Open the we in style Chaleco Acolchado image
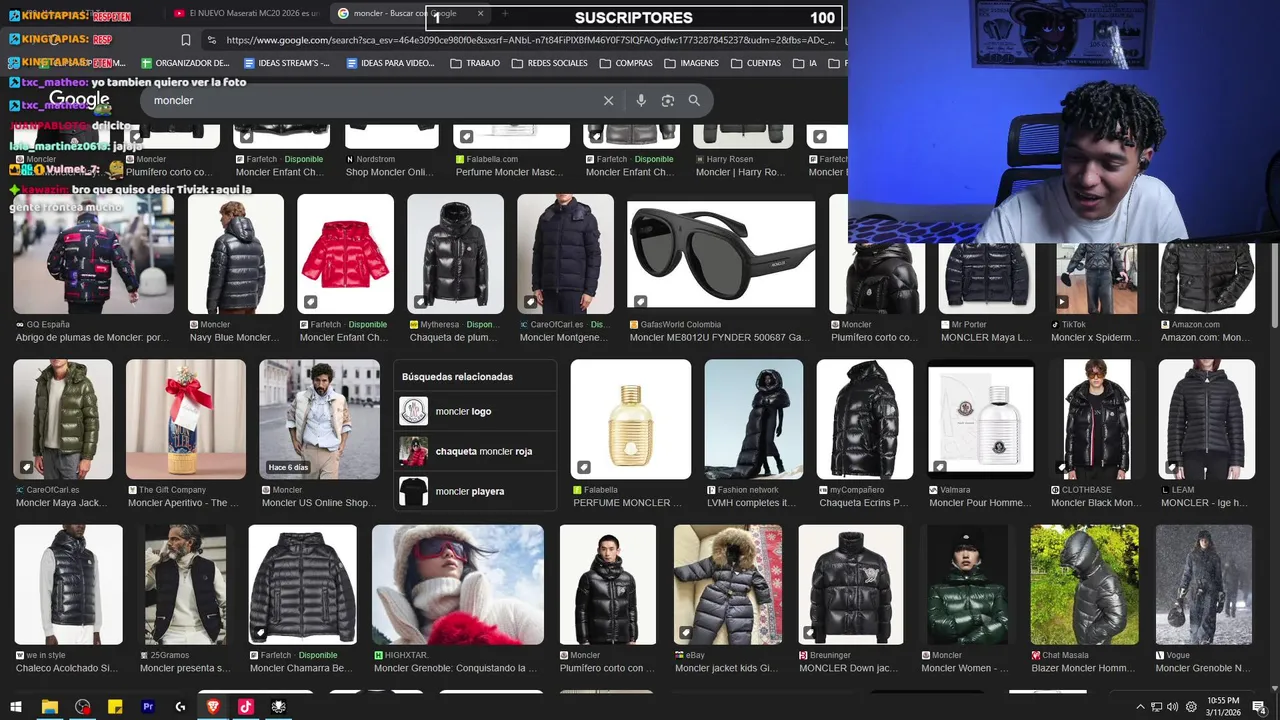 click(68, 585)
